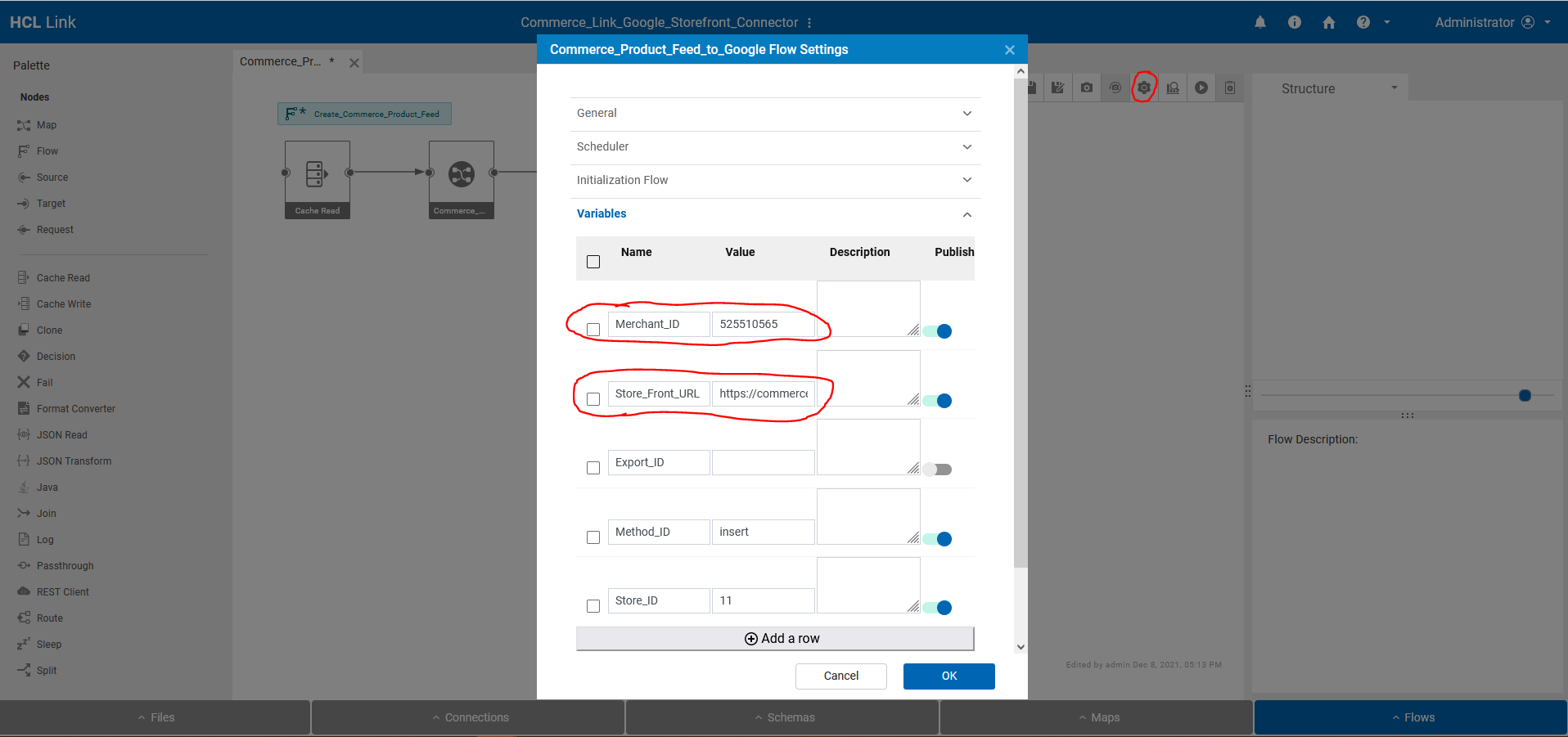Toggle Publish switch for Merchant_ID
This screenshot has height=737, width=1568.
point(937,331)
